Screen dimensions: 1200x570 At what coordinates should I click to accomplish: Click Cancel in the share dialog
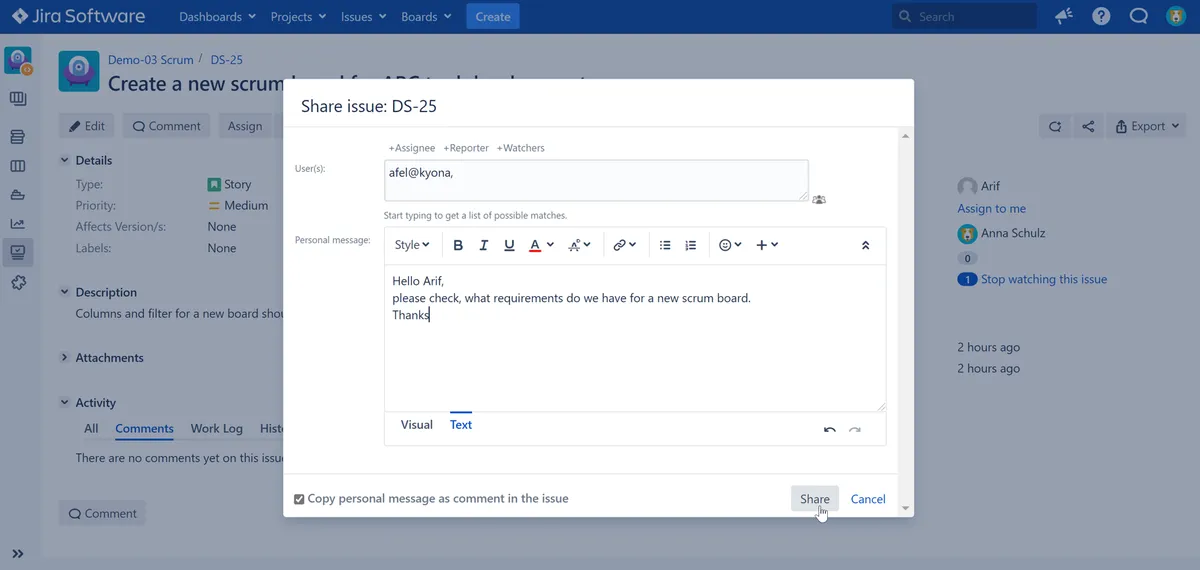[868, 499]
